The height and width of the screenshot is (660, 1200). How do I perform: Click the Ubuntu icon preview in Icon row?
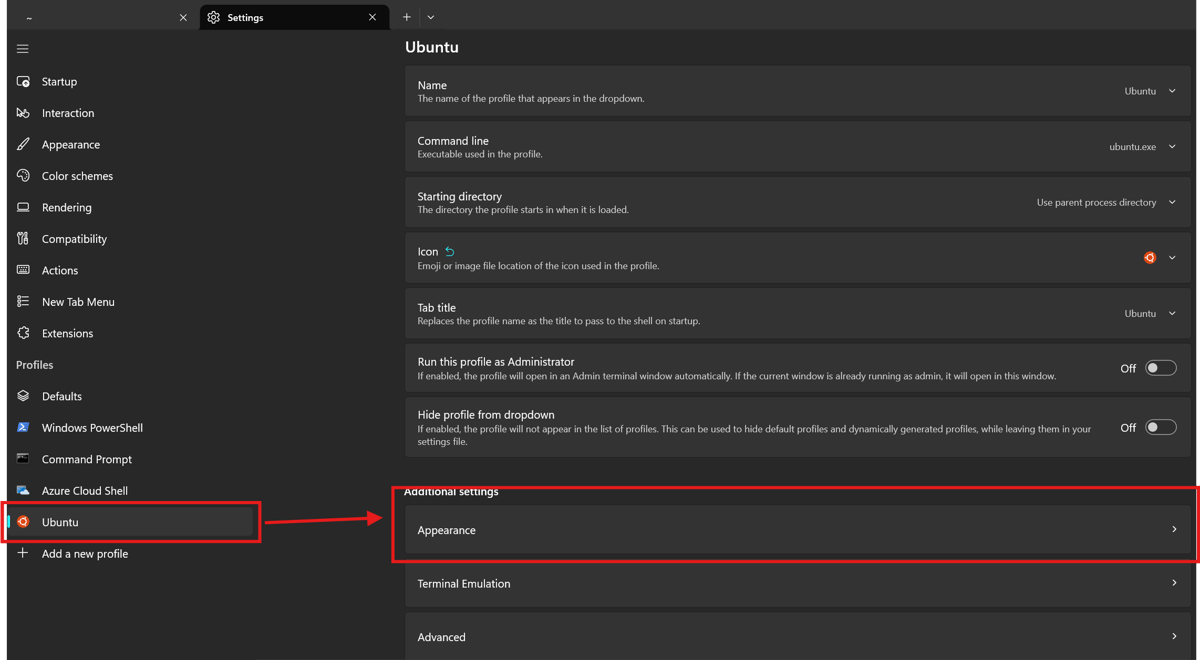click(1150, 258)
